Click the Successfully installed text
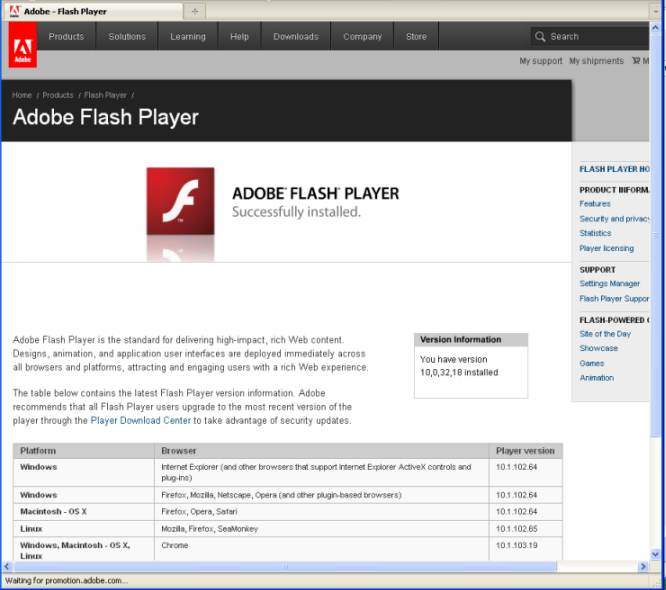The width and height of the screenshot is (666, 590). tap(296, 212)
